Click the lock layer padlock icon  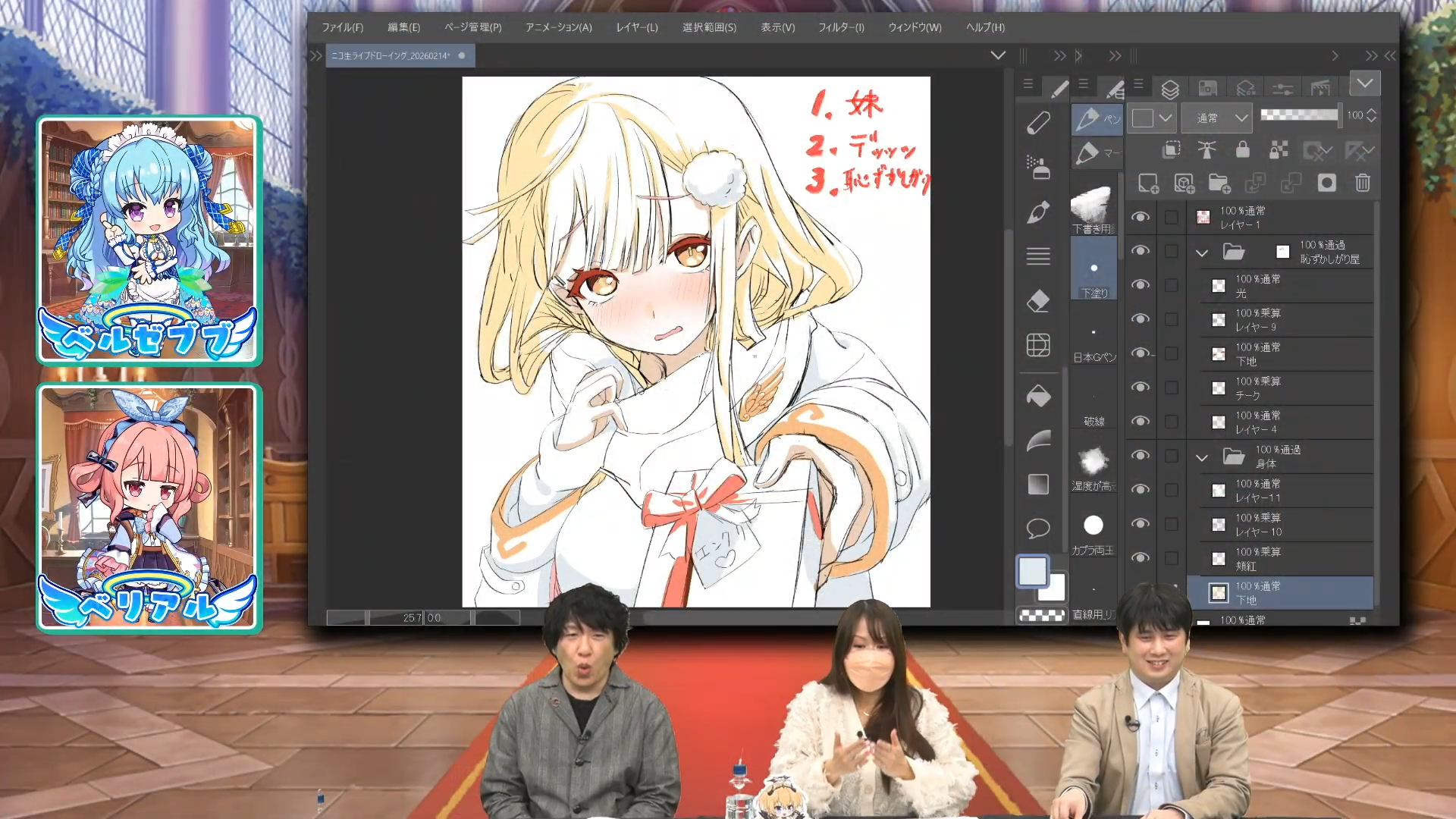(1242, 149)
